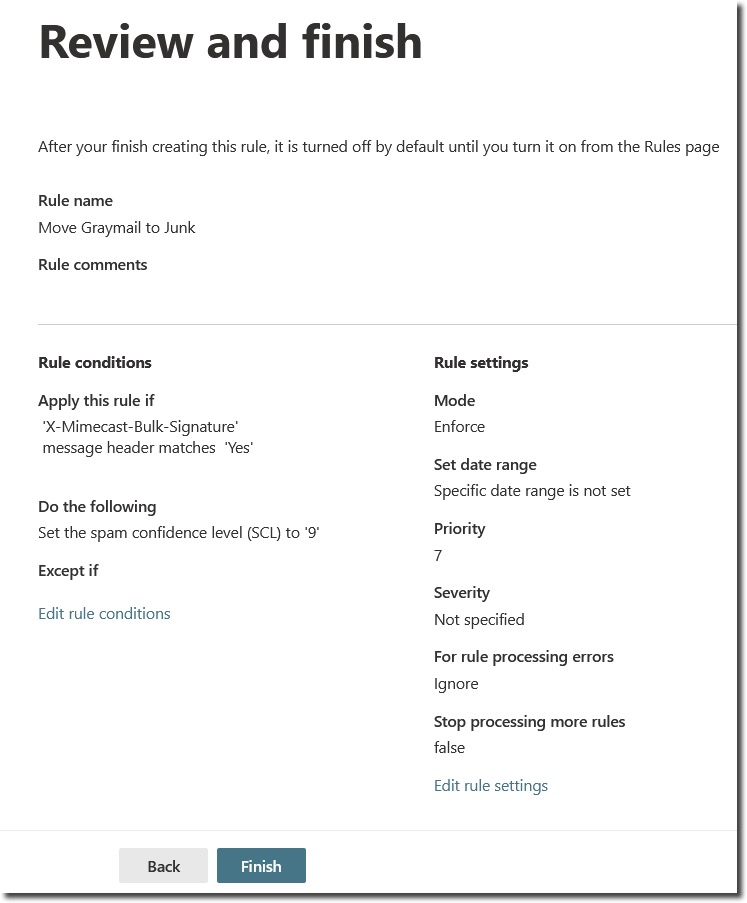
Task: Click the spam confidence level action text
Action: click(x=178, y=533)
